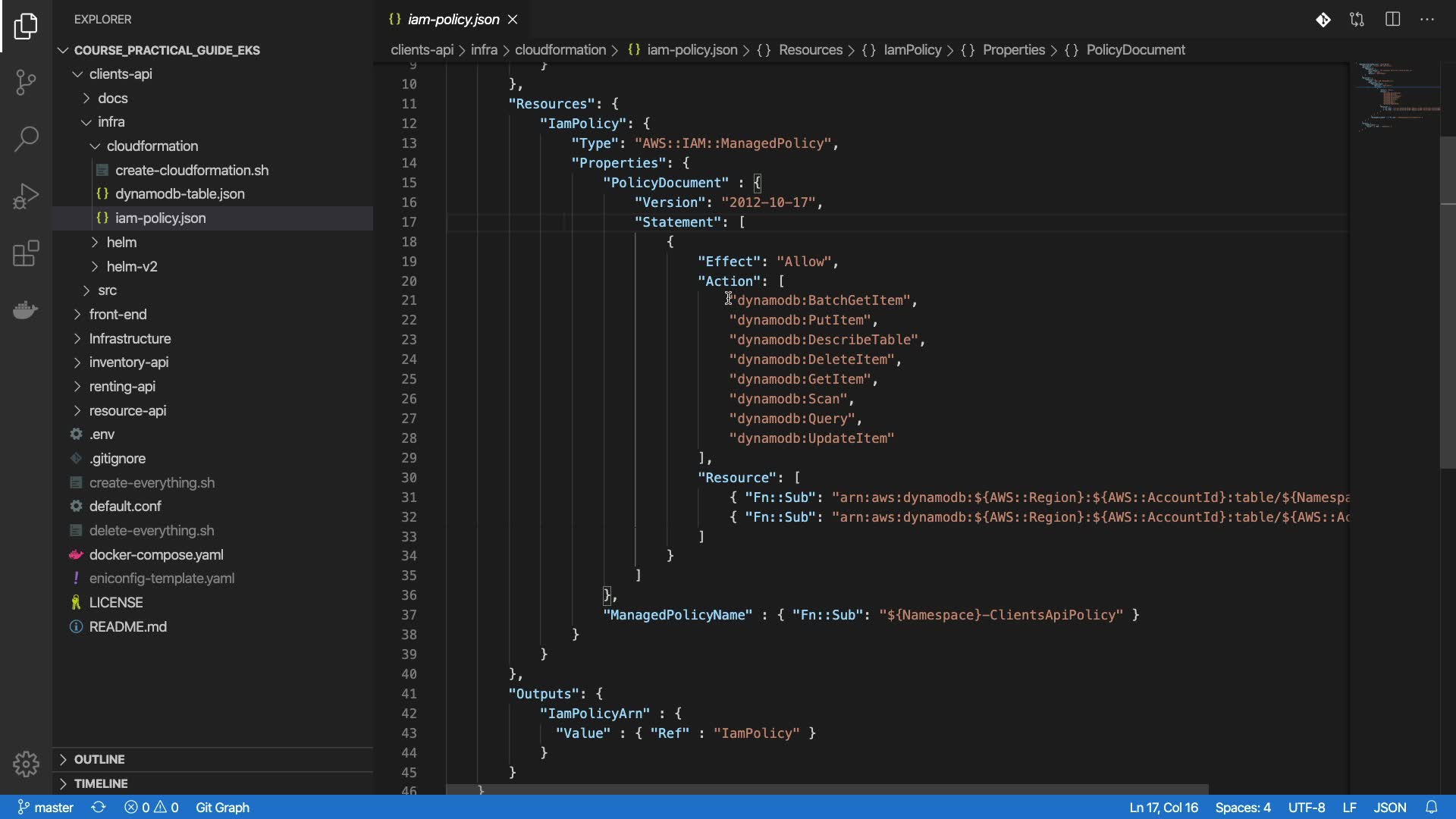
Task: Click the notifications bell icon
Action: point(1431,808)
